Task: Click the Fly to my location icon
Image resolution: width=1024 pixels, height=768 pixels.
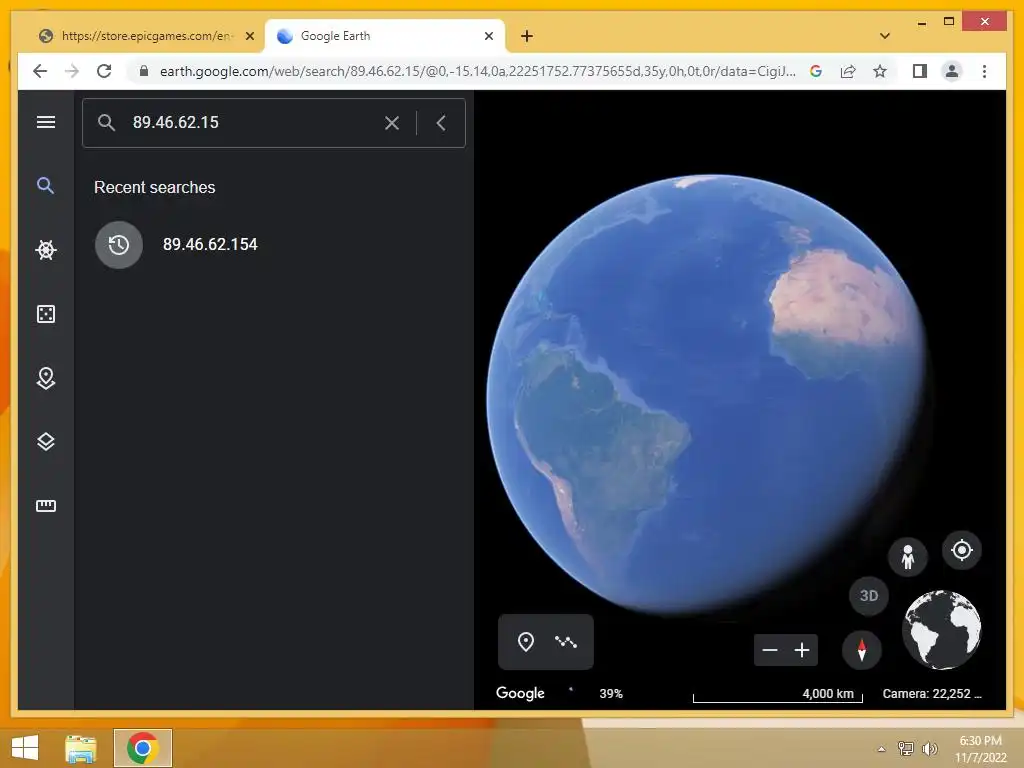Action: coord(962,550)
